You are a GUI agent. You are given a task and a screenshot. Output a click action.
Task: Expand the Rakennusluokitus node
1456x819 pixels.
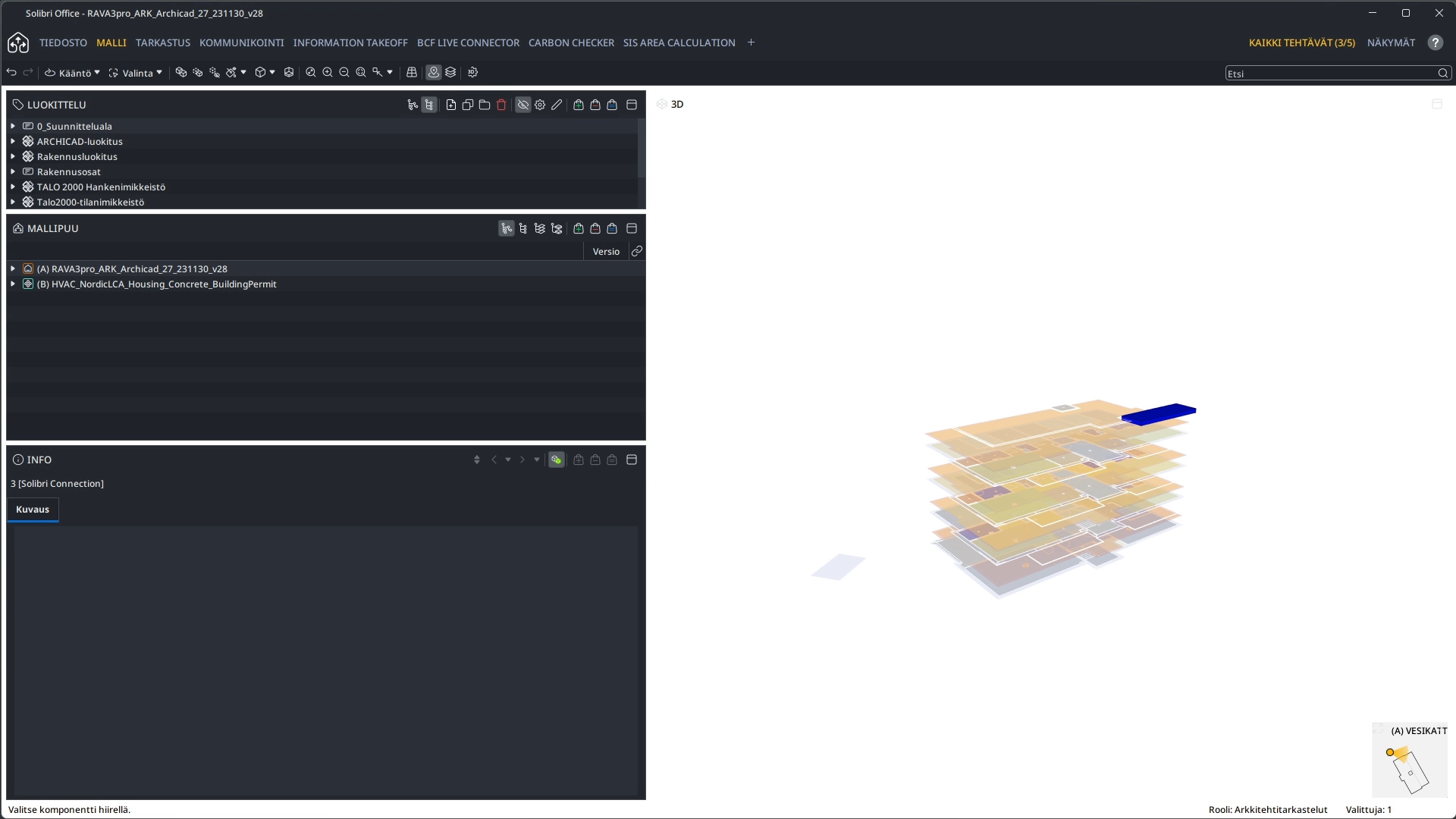click(x=13, y=157)
